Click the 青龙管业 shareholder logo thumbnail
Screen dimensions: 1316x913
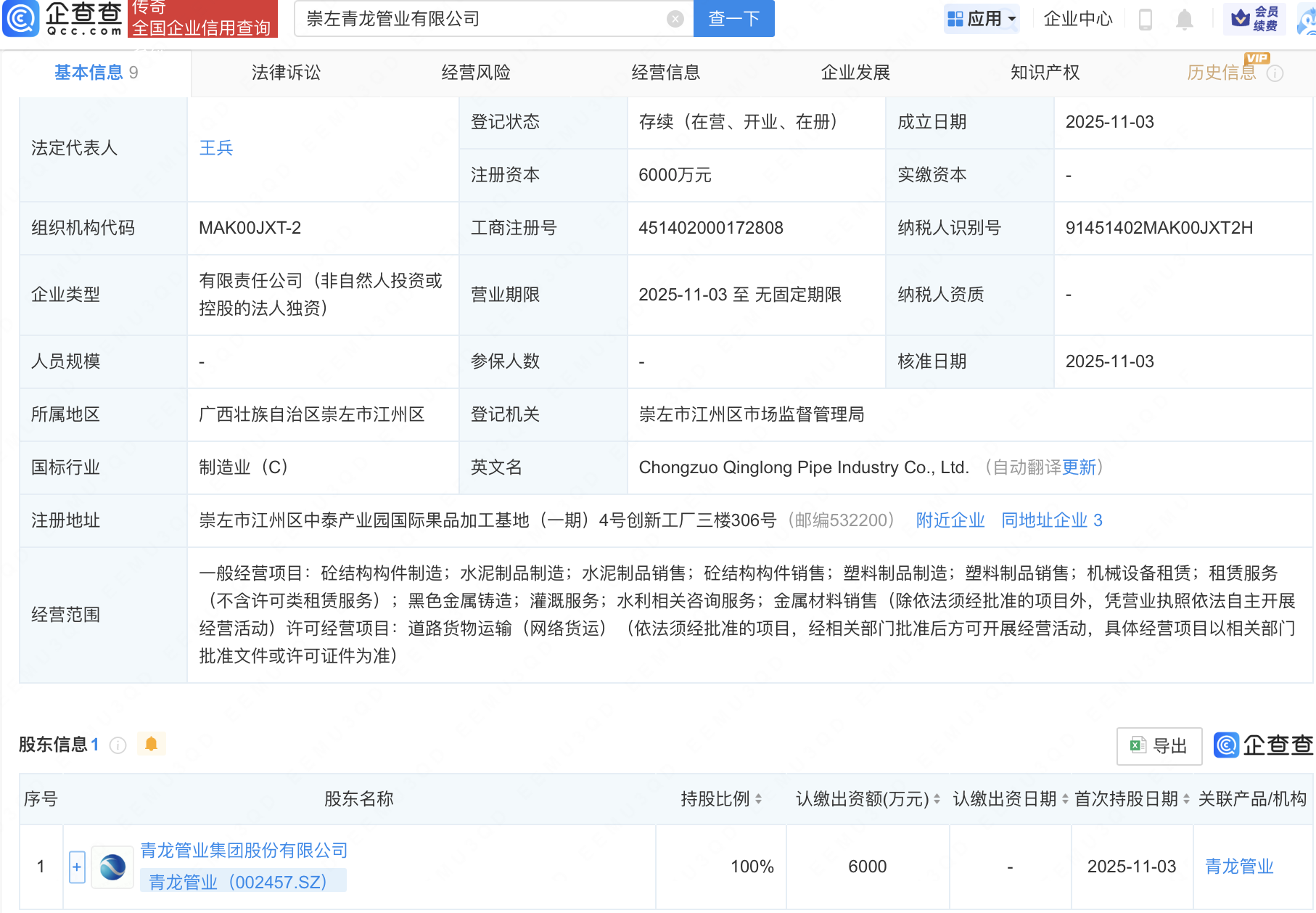pos(112,867)
